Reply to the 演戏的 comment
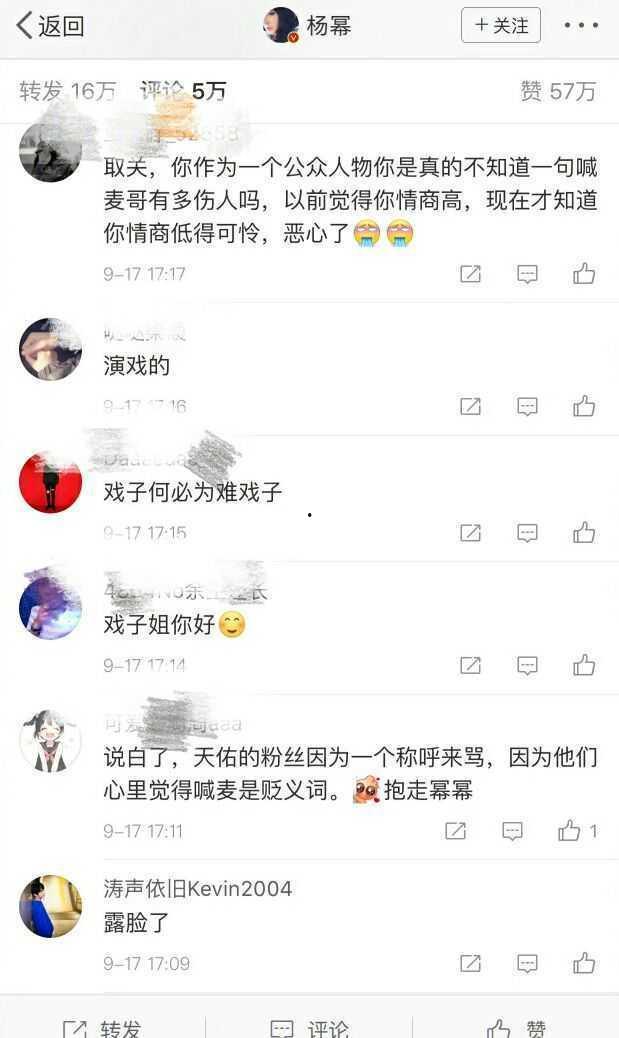The image size is (619, 1038). click(527, 406)
